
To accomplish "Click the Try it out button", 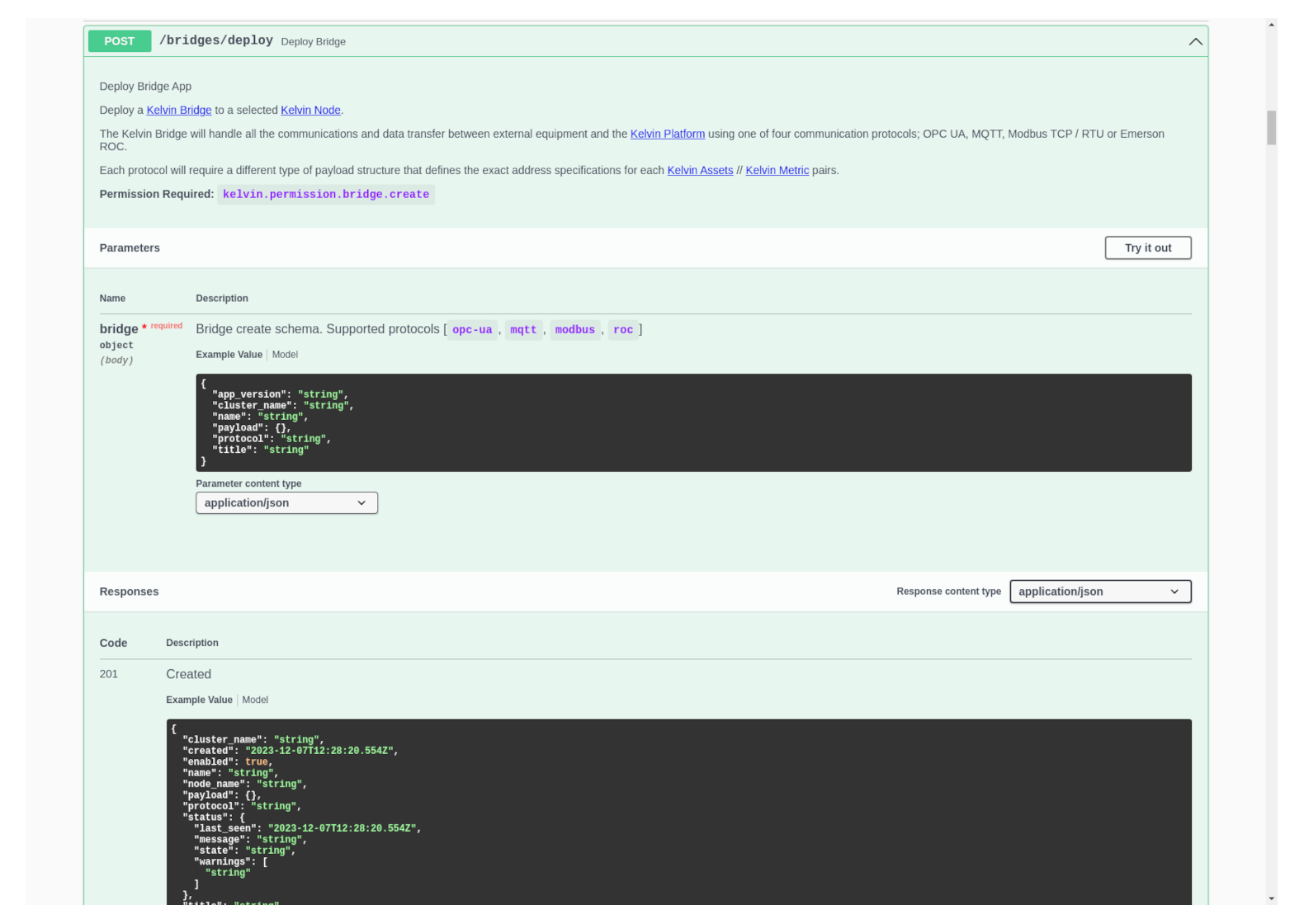I will 1147,247.
